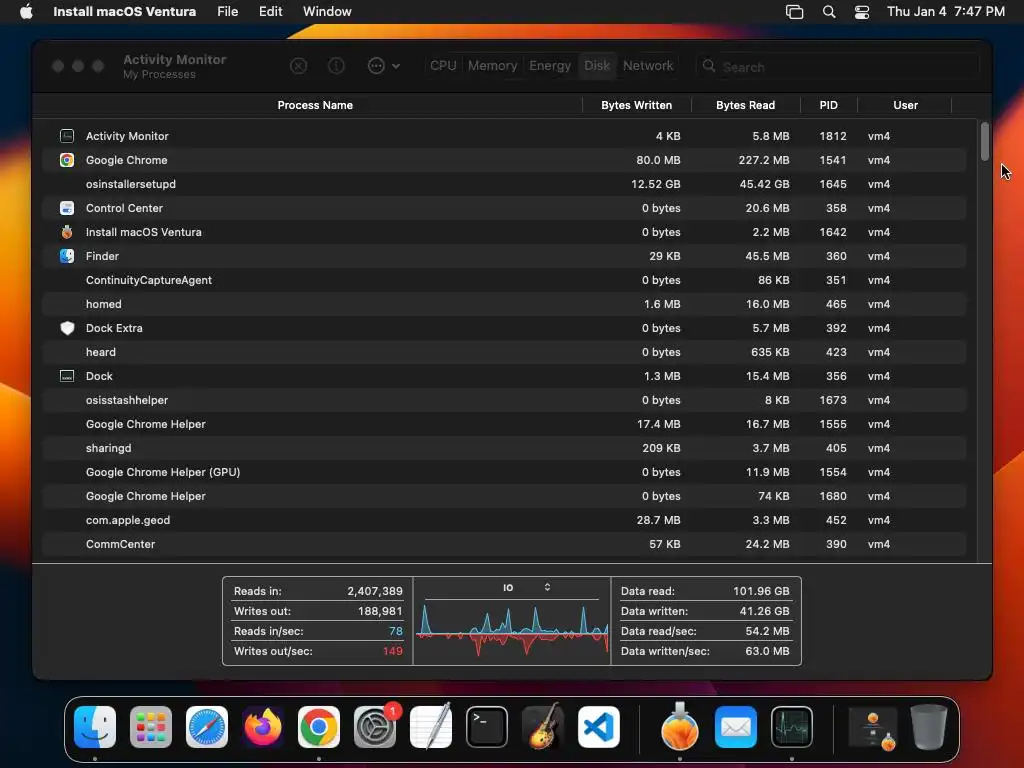Select the osisstashhelper process row
This screenshot has width=1024, height=768.
504,400
